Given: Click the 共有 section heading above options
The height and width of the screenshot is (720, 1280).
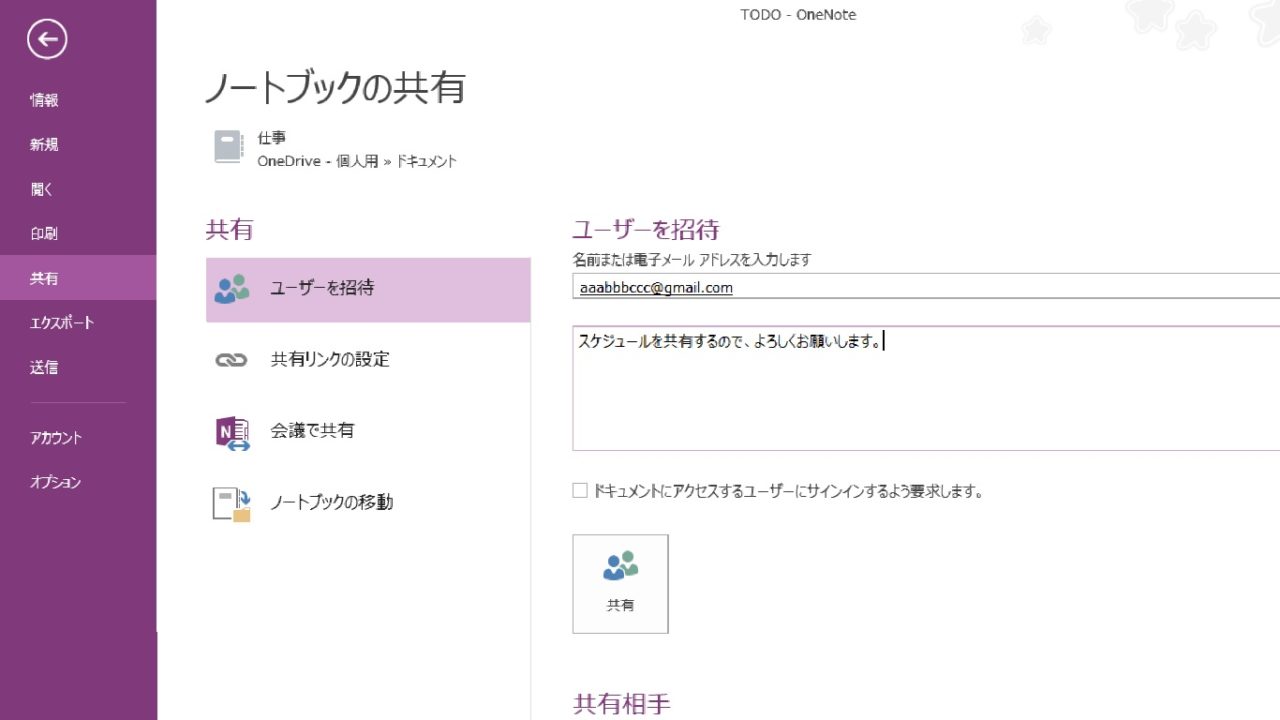Looking at the screenshot, I should (x=229, y=230).
